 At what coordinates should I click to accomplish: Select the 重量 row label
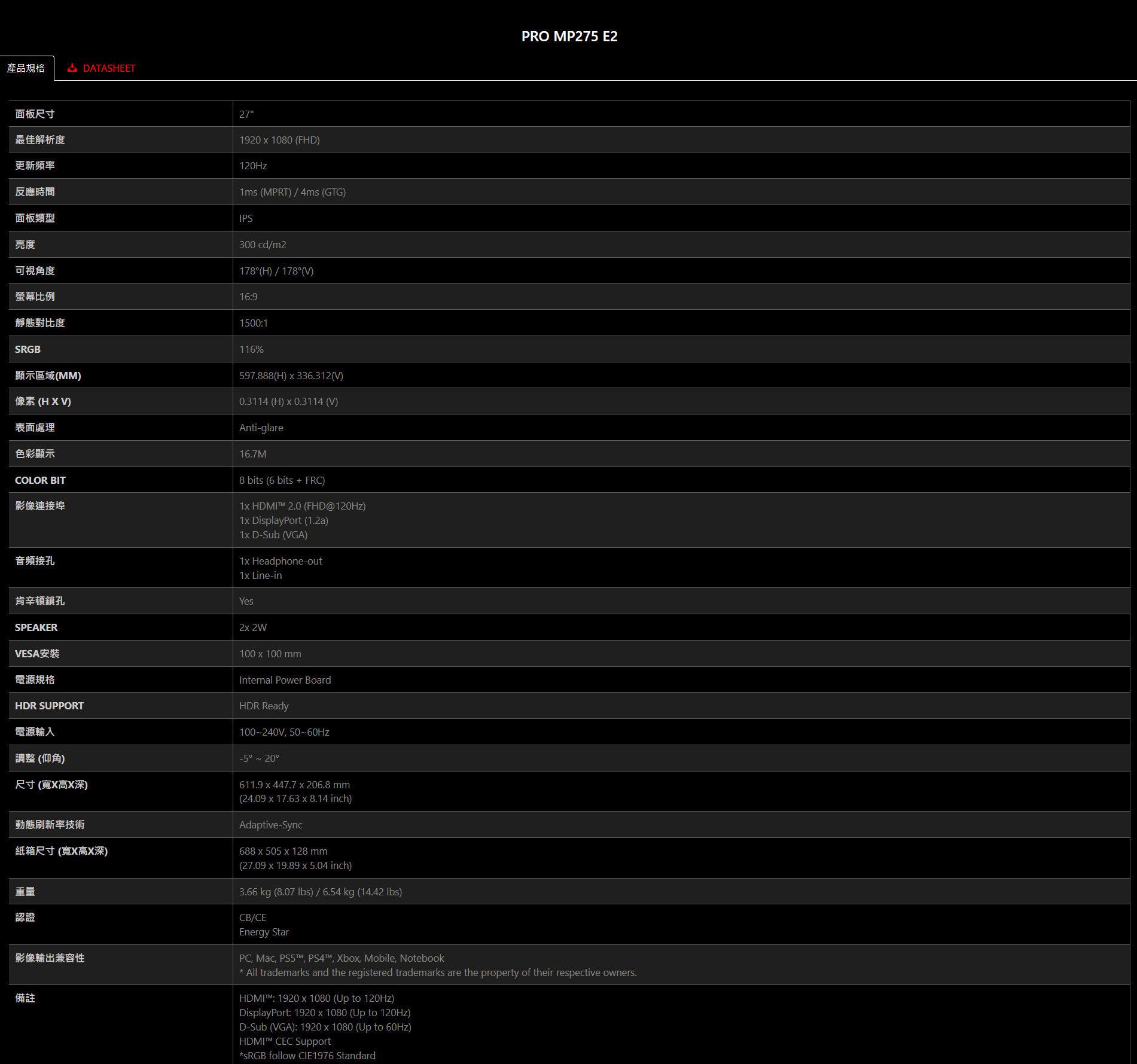coord(25,892)
